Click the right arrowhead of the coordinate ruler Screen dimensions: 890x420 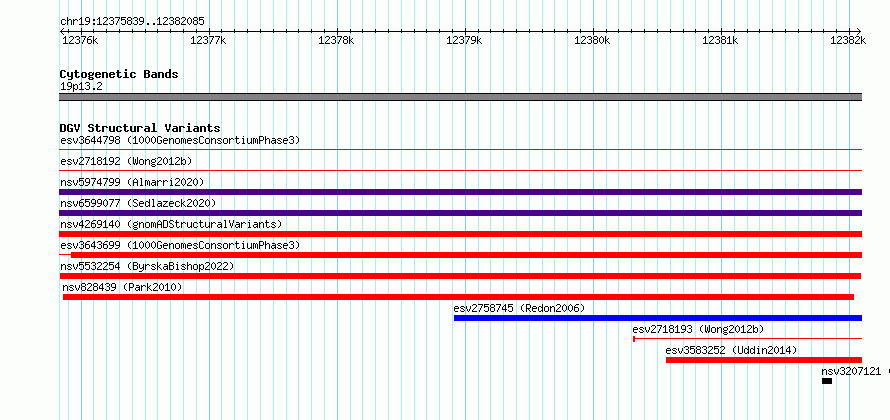859,31
